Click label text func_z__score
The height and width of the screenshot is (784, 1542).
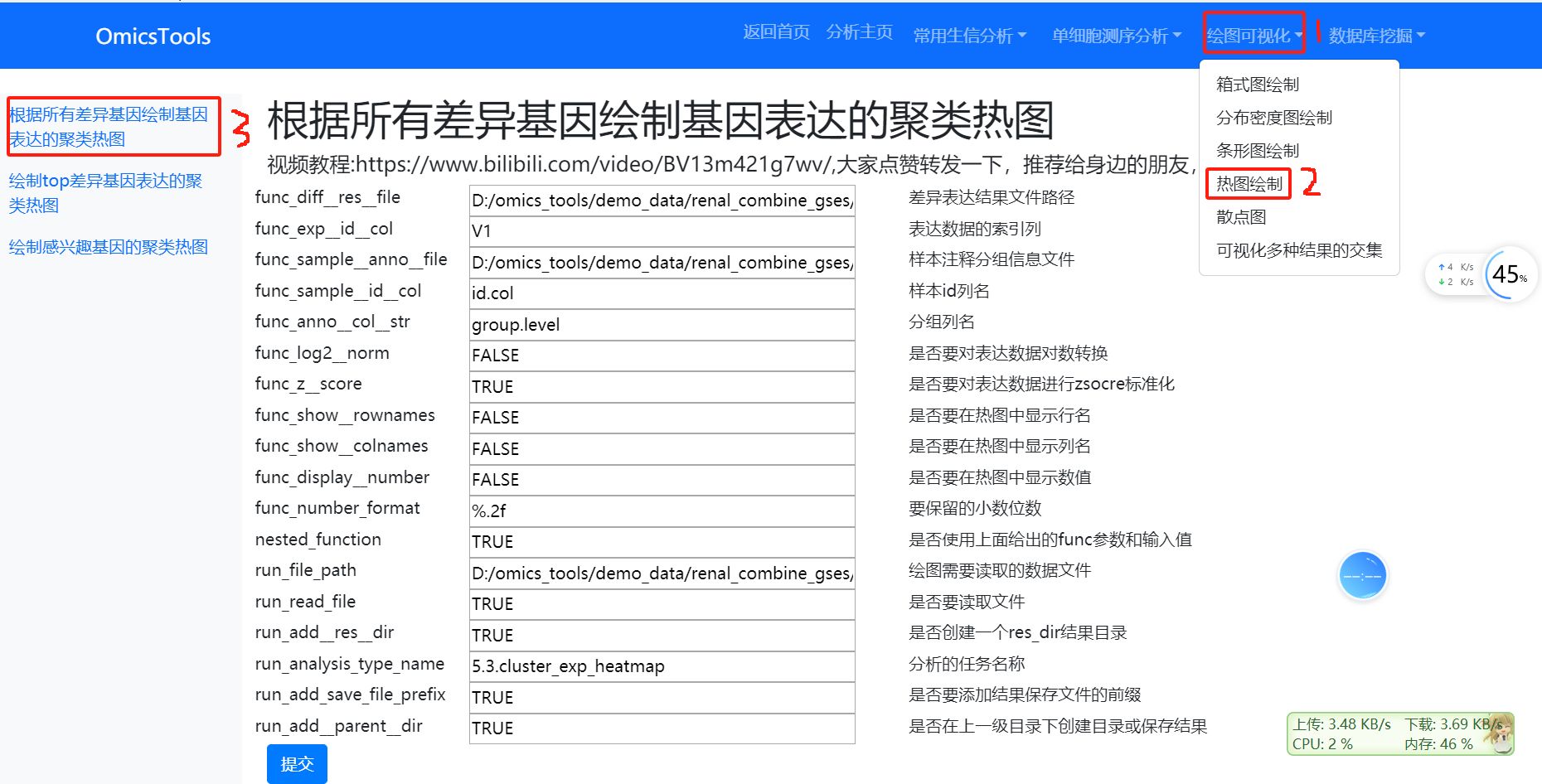coord(308,384)
